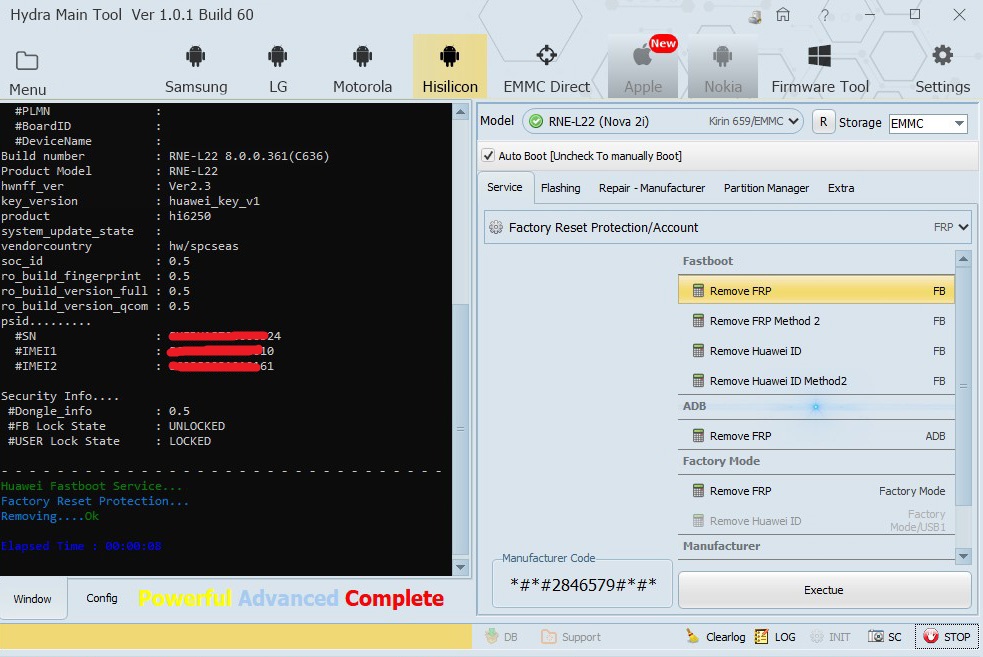Toggle the Auto Boot checkbox
983x657 pixels.
(489, 156)
